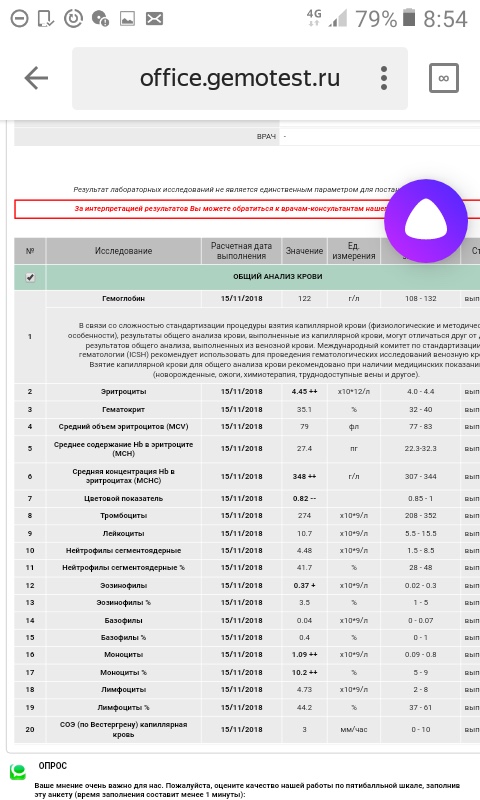Tap СОЭ (по Вестергрену) капиллярная кровь
The image size is (480, 800).
123,730
